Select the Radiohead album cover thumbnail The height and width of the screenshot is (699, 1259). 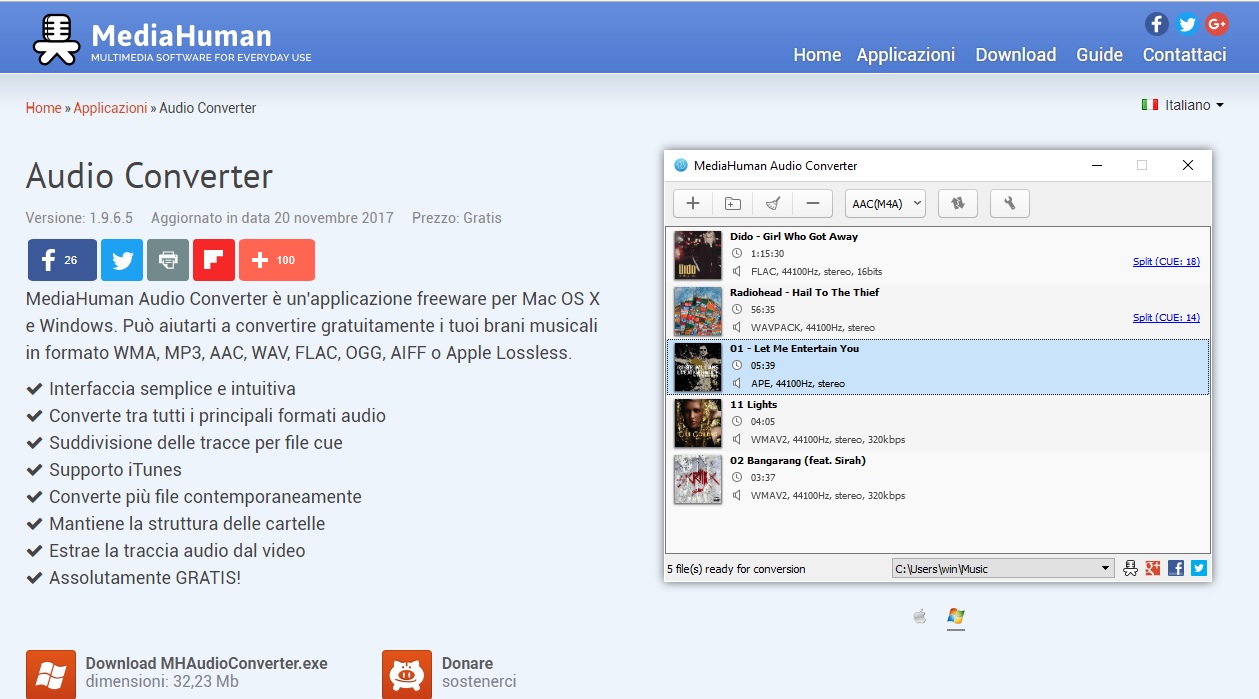pos(698,311)
